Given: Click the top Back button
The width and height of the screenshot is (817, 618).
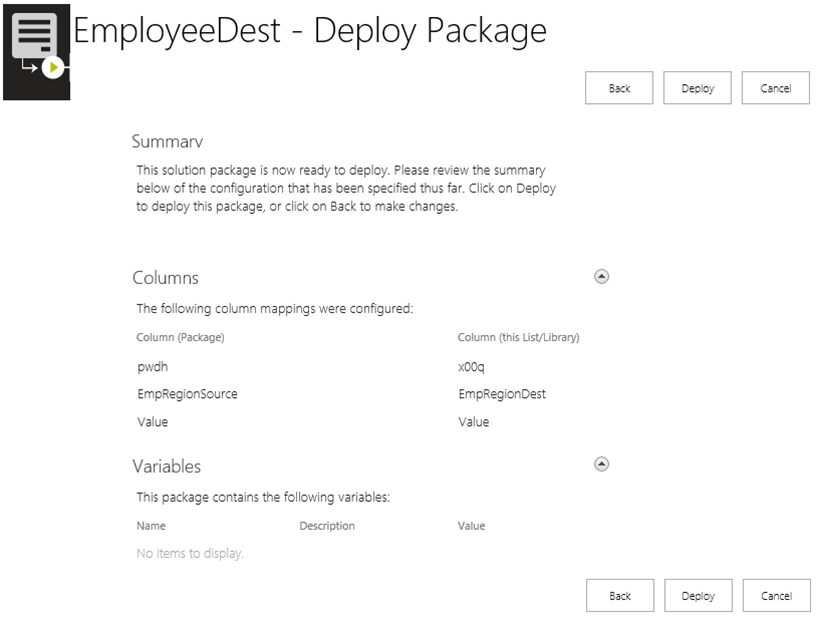Looking at the screenshot, I should (618, 88).
